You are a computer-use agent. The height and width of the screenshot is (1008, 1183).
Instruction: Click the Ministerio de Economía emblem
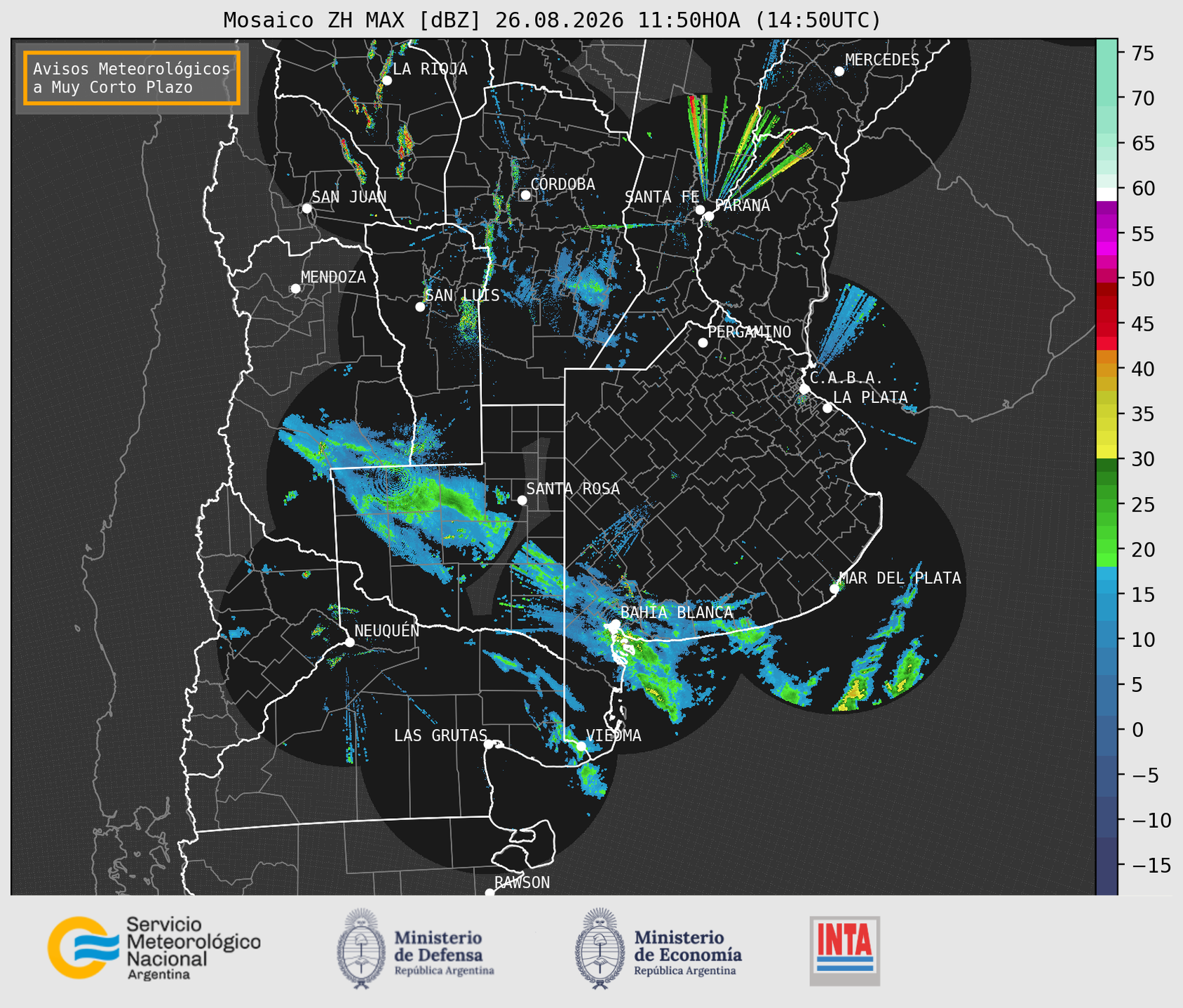(600, 948)
